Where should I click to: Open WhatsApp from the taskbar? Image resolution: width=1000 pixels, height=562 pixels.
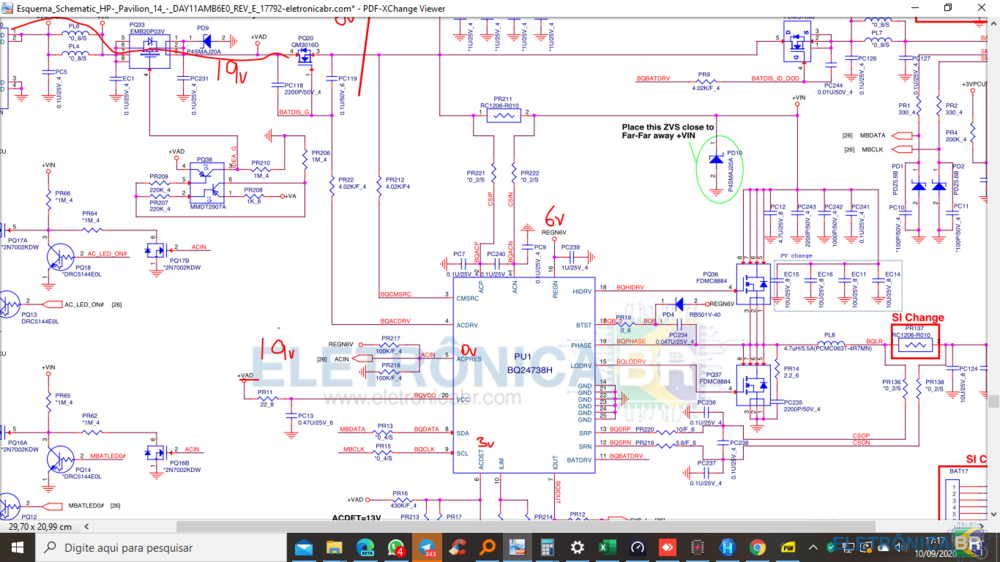(396, 547)
